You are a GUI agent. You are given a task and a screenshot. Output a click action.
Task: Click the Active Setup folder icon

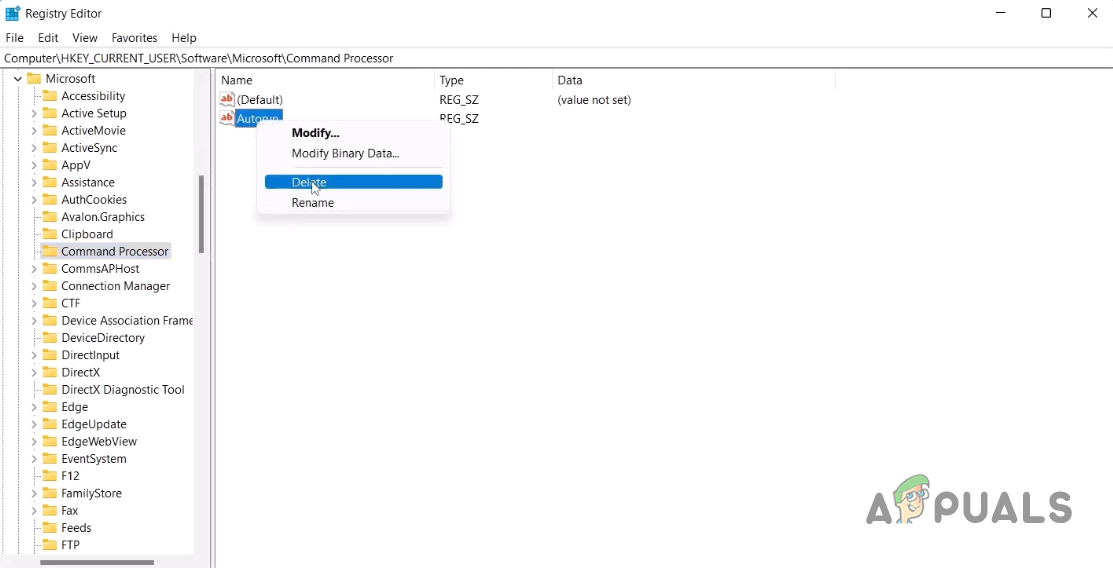[49, 113]
